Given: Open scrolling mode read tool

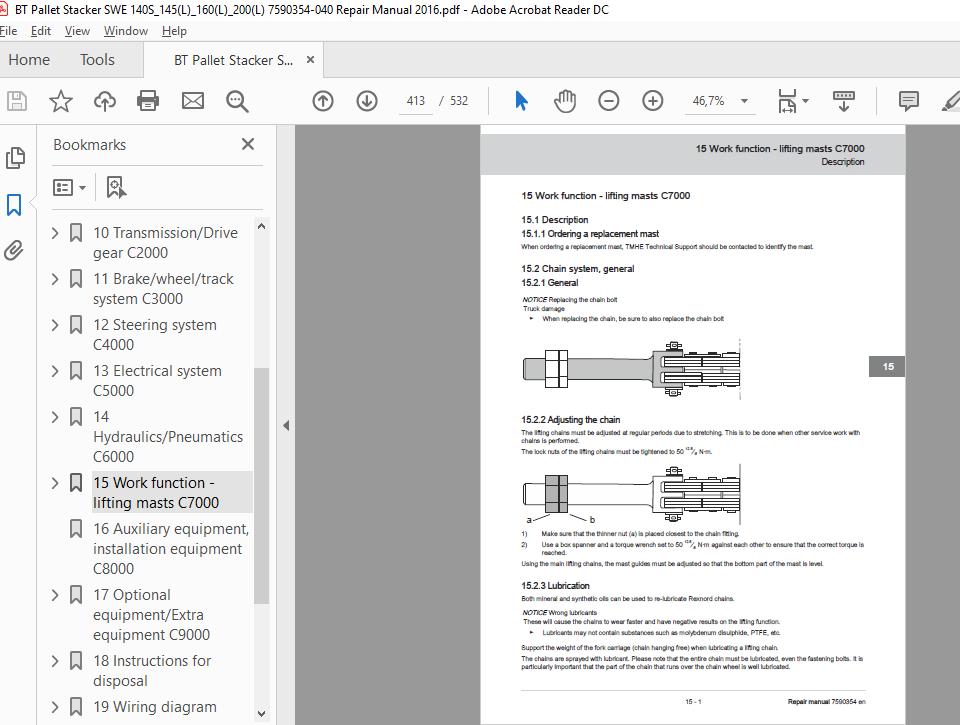Looking at the screenshot, I should [844, 101].
